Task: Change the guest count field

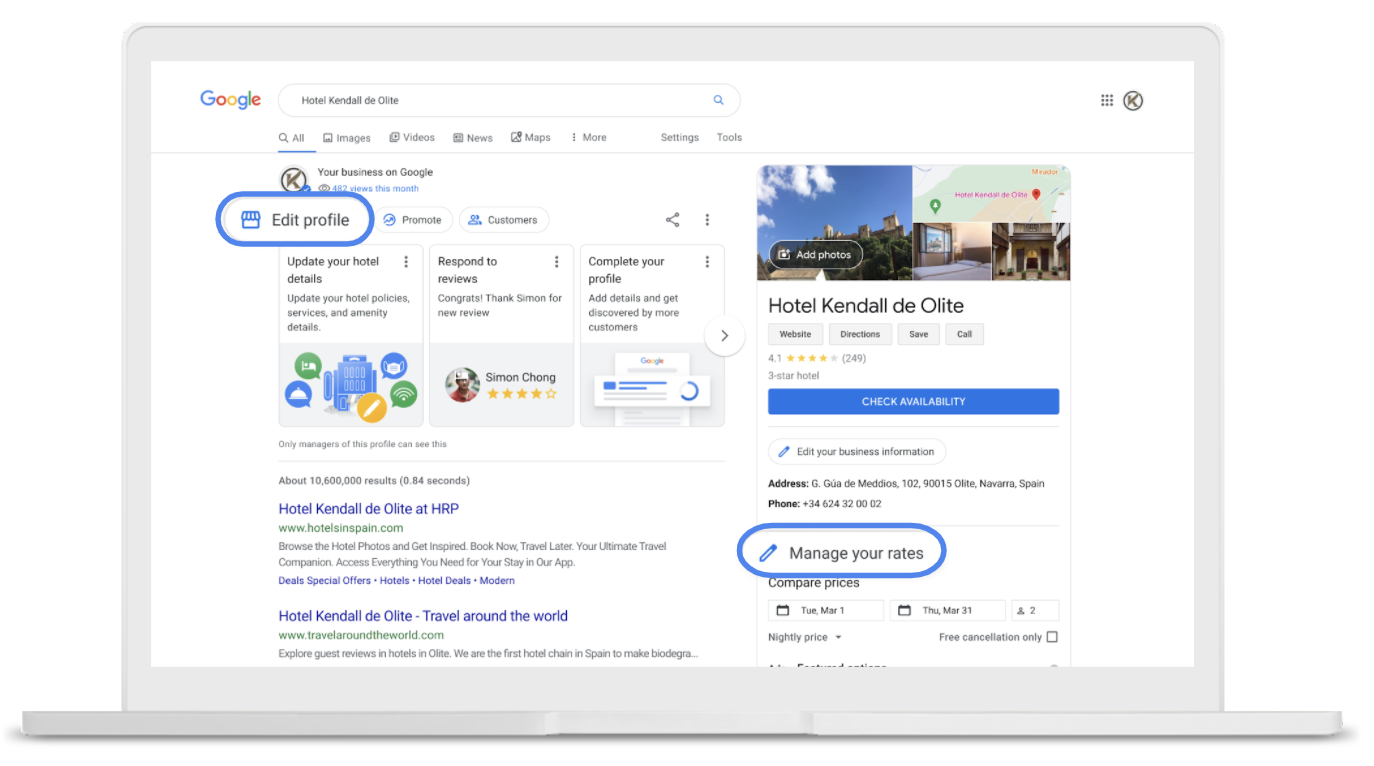Action: point(1035,610)
